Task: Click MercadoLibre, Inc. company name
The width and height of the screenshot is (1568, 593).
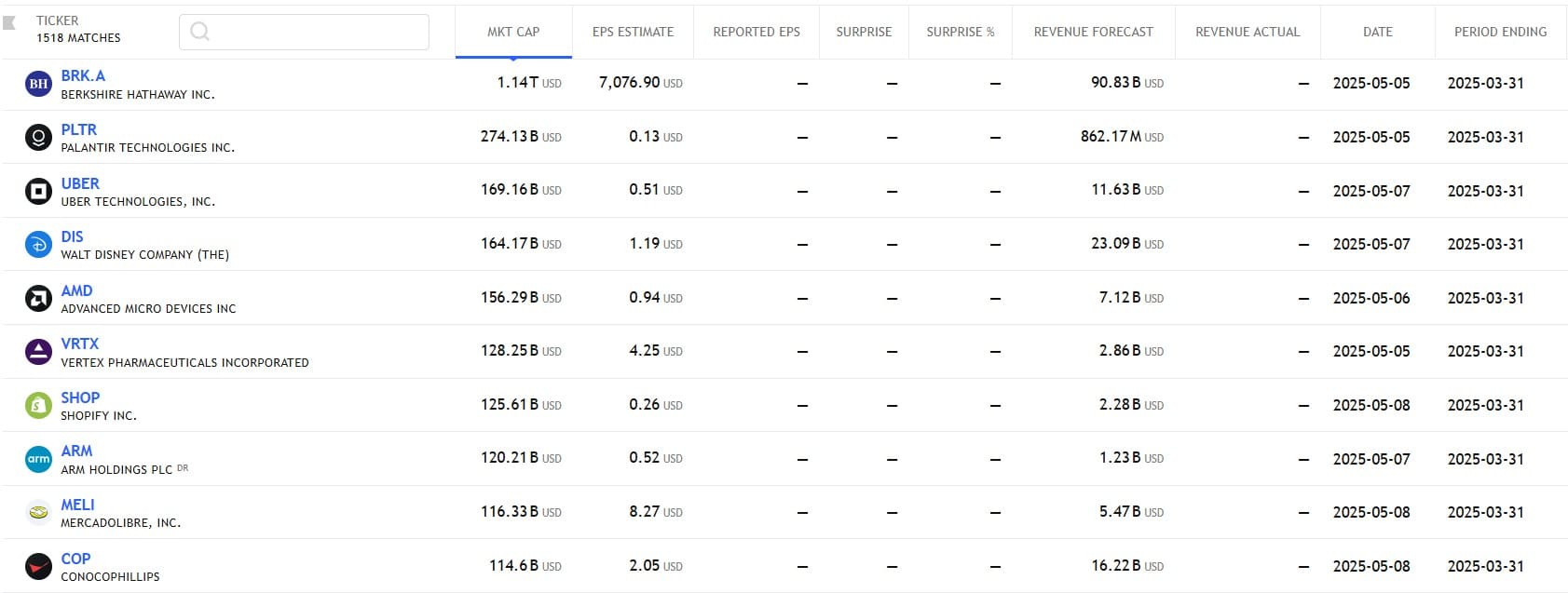Action: tap(121, 523)
